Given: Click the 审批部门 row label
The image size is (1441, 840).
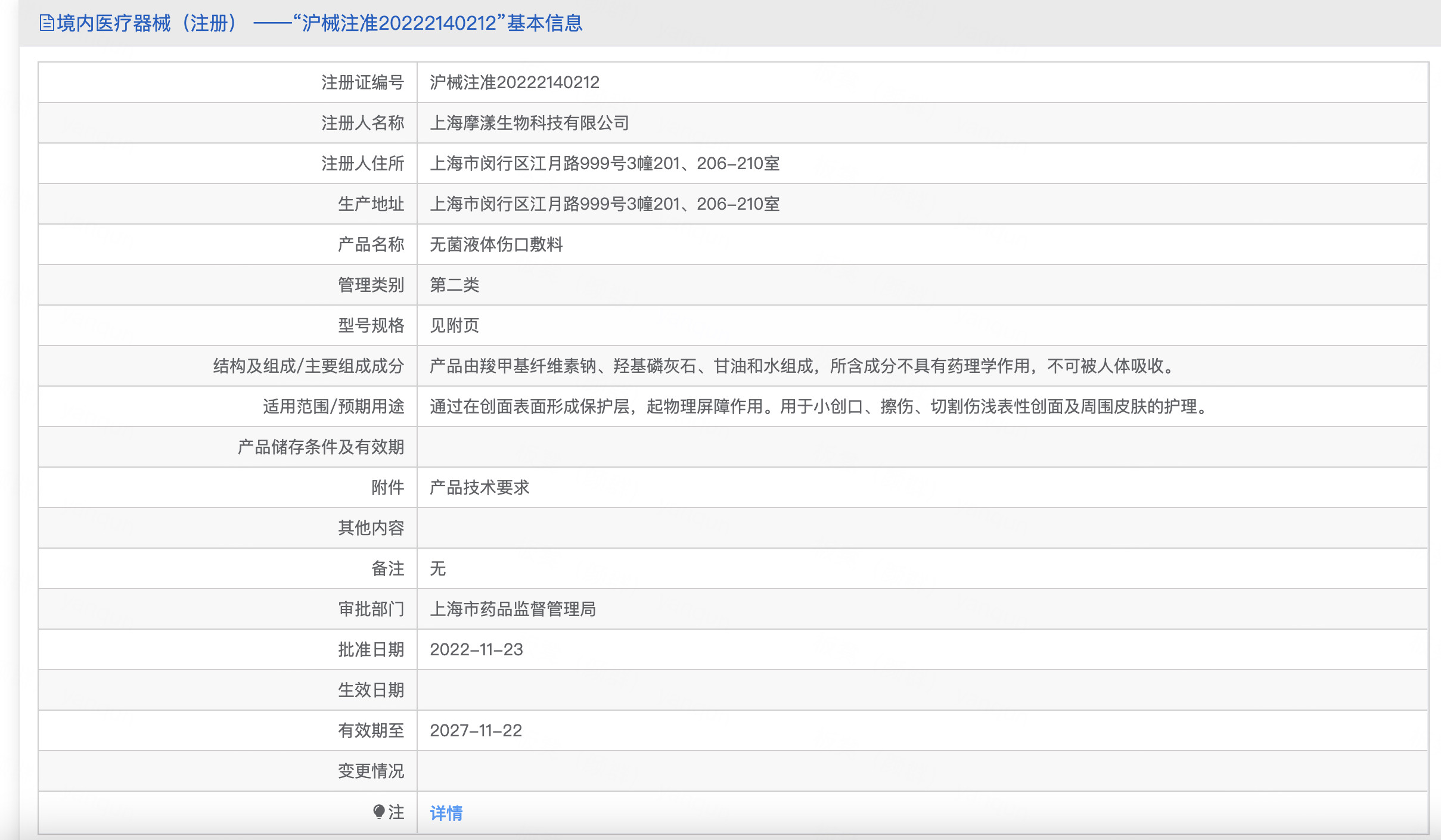Looking at the screenshot, I should point(371,609).
